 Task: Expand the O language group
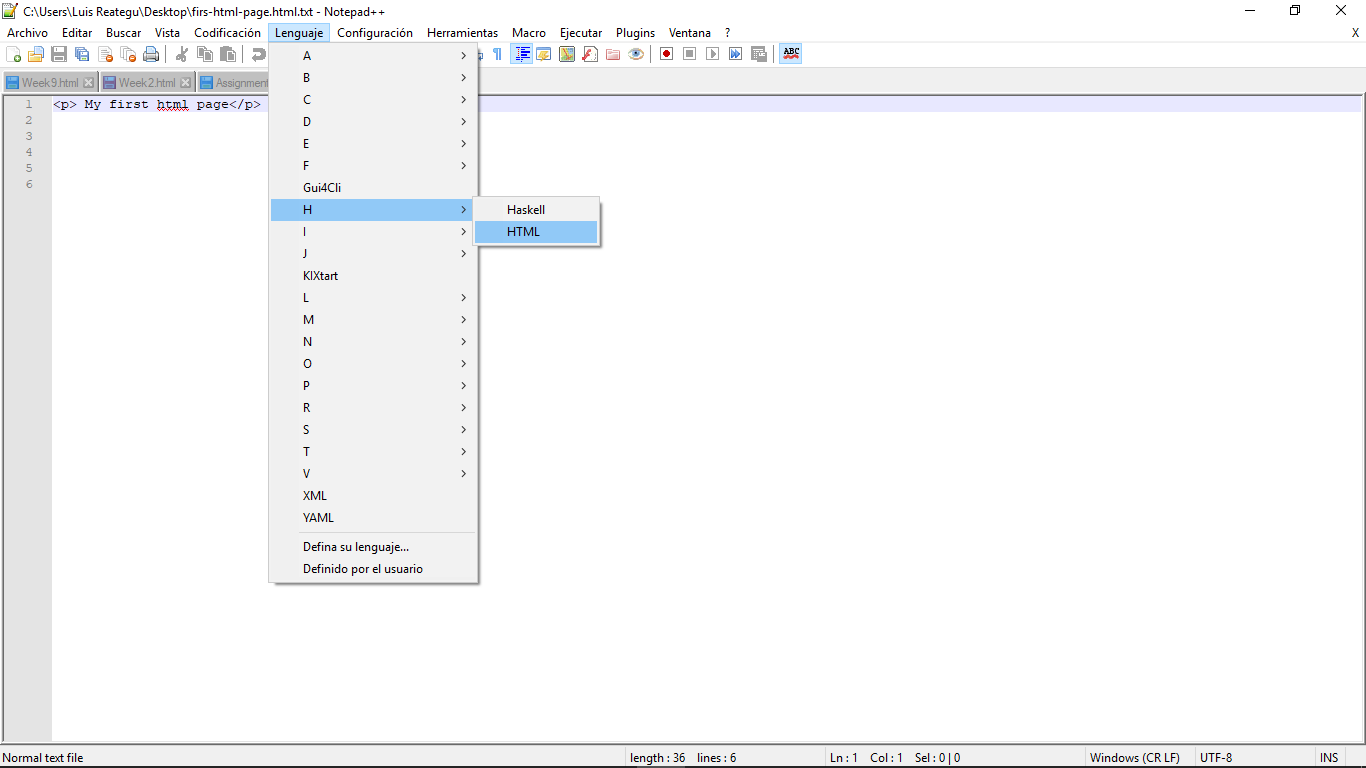[374, 364]
